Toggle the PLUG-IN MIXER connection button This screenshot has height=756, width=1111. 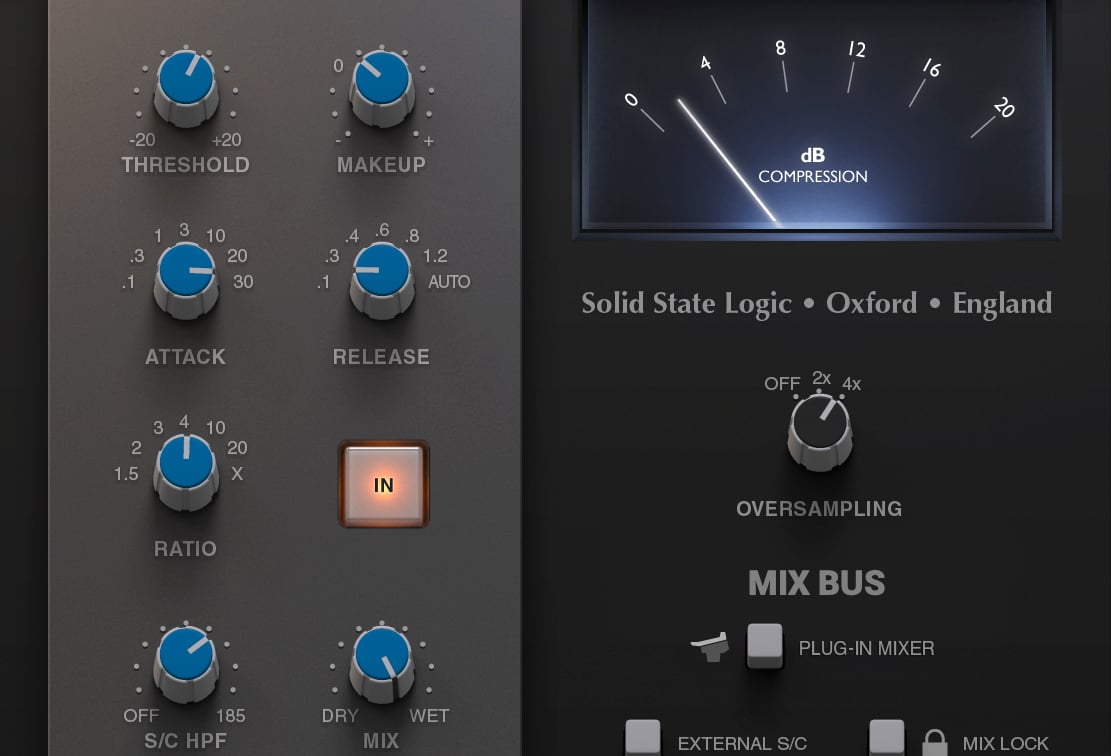pos(766,646)
